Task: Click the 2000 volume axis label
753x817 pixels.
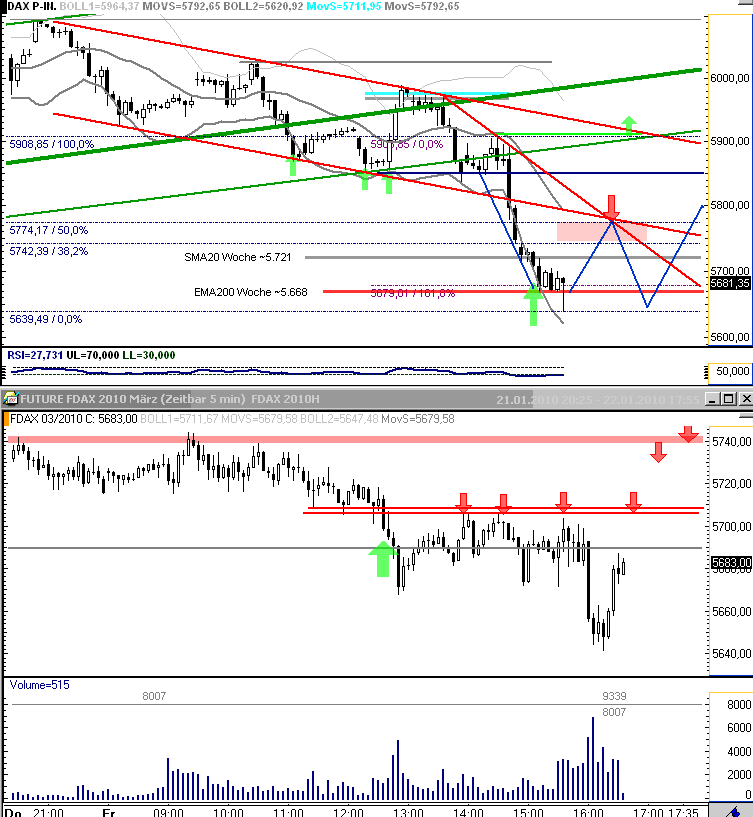Action: point(739,774)
